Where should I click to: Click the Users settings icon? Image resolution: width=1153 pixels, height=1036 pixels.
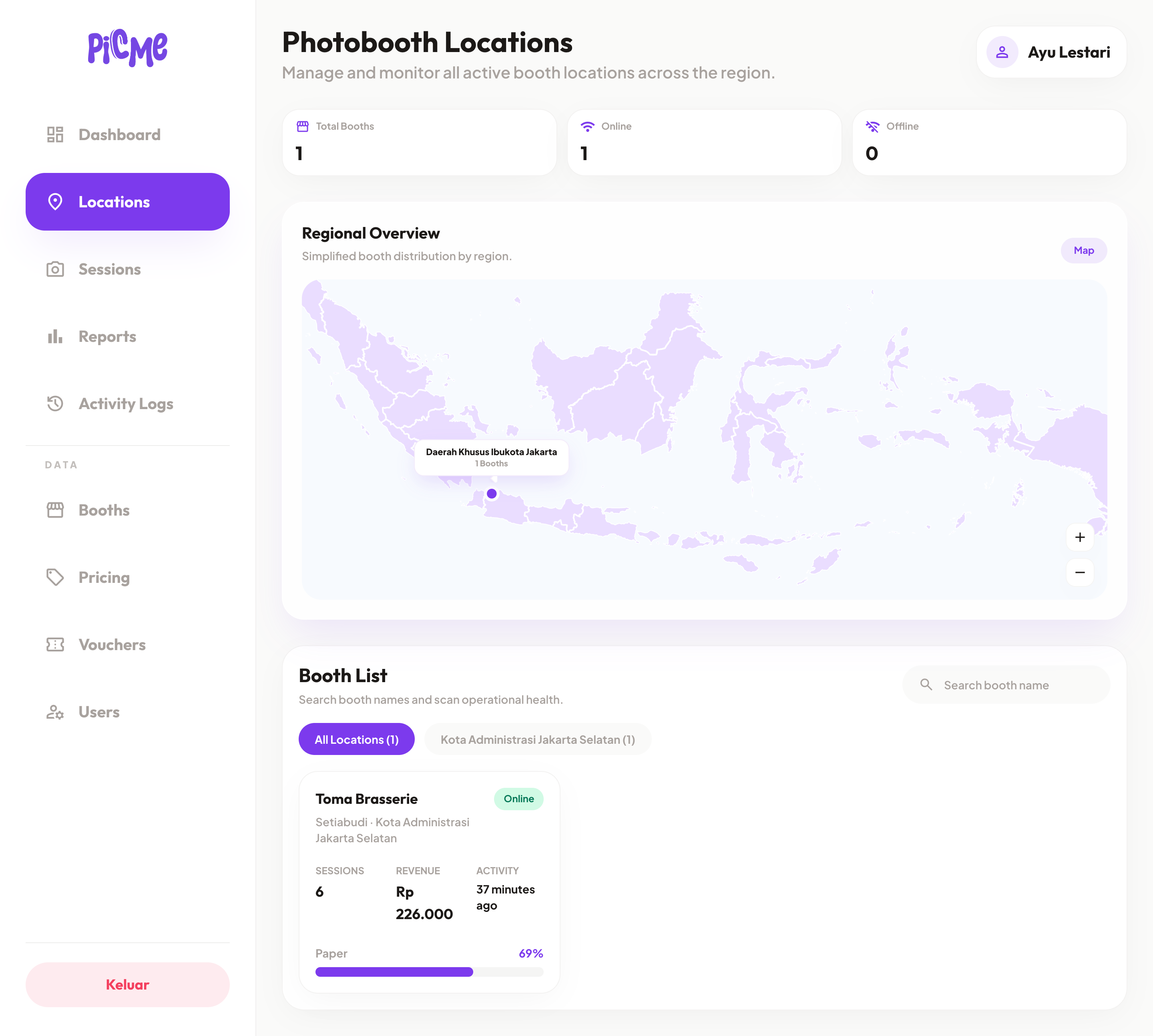(55, 711)
